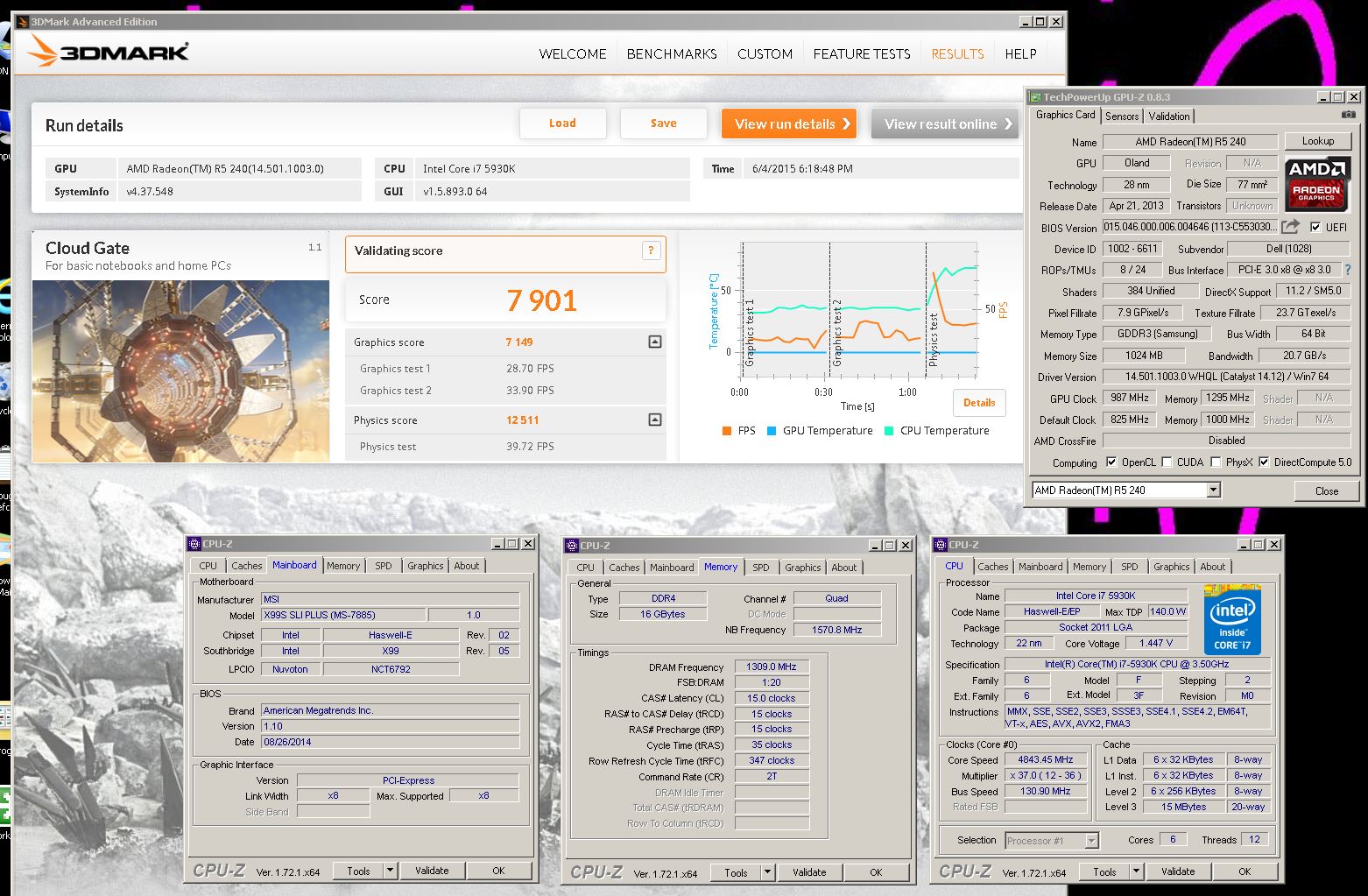Click the 3DMark logo icon

[42, 52]
